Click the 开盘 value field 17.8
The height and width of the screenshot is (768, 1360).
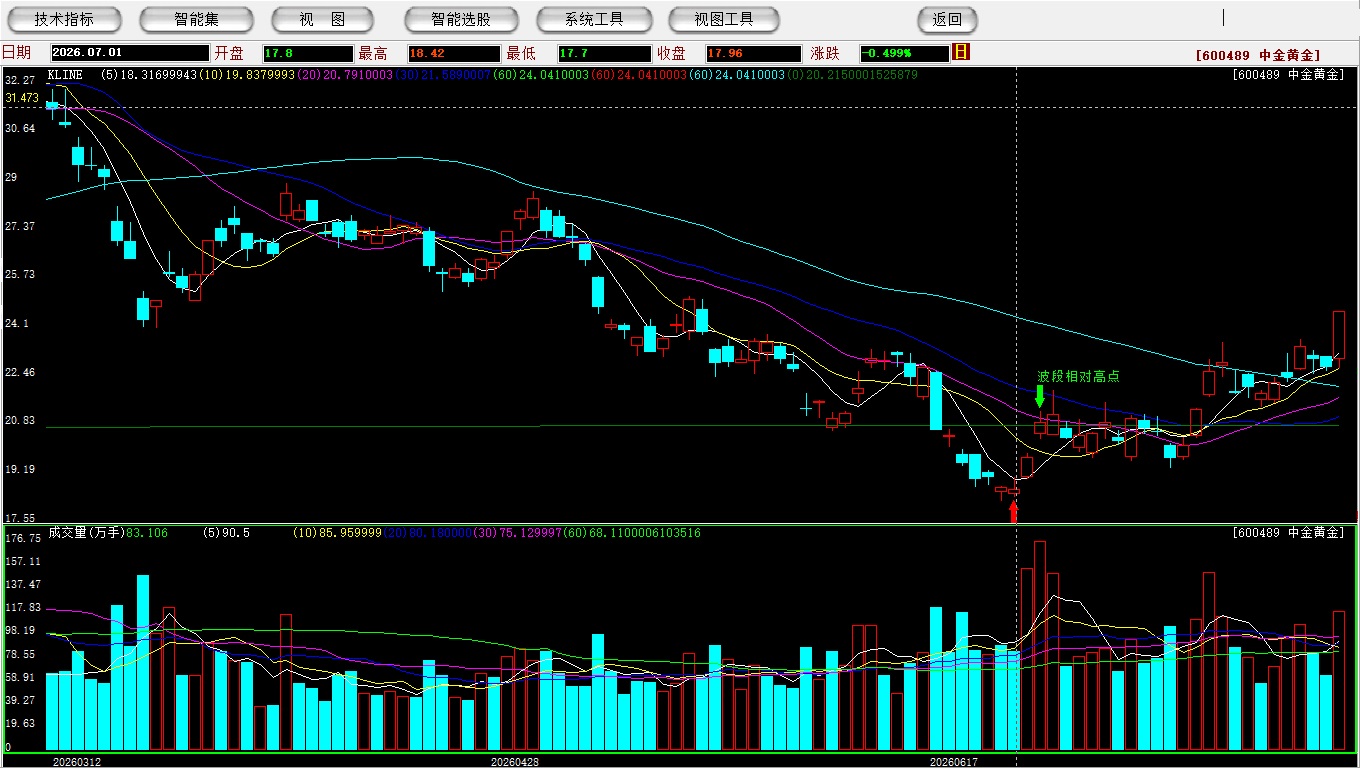tap(308, 53)
